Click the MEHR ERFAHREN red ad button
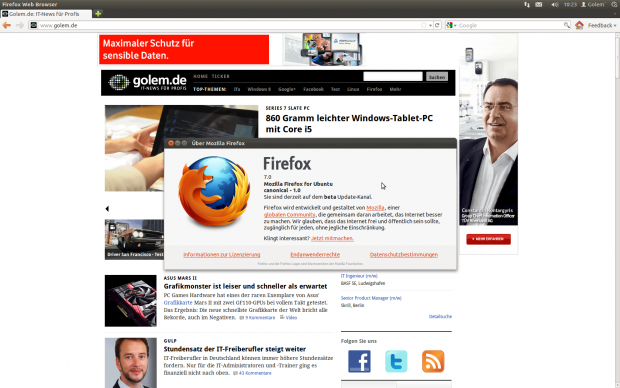Screen dimensions: 620x388 click(488, 239)
